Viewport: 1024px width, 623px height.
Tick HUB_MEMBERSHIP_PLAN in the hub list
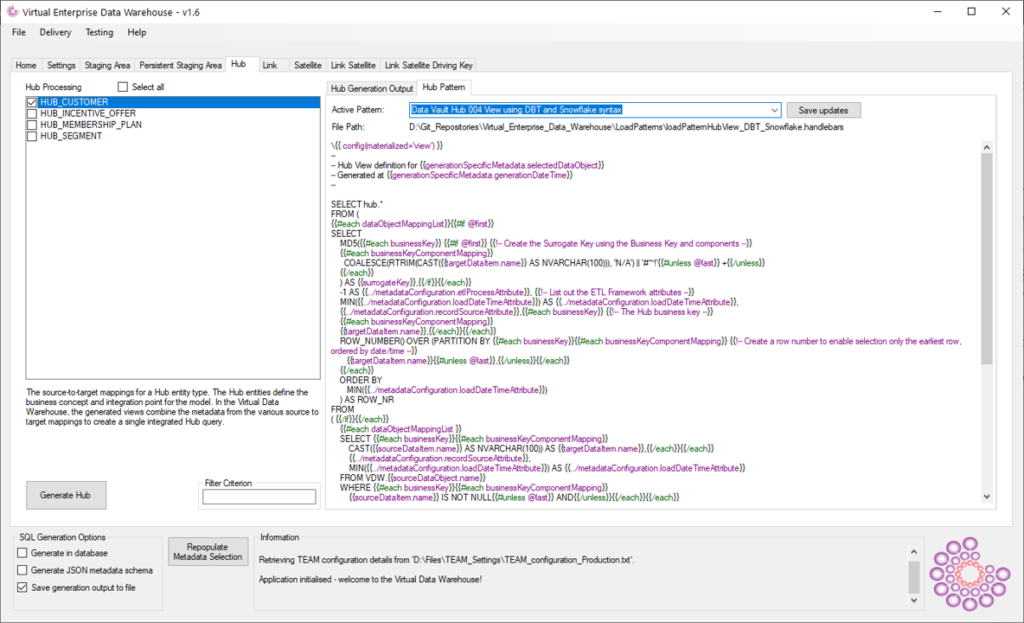tap(33, 125)
